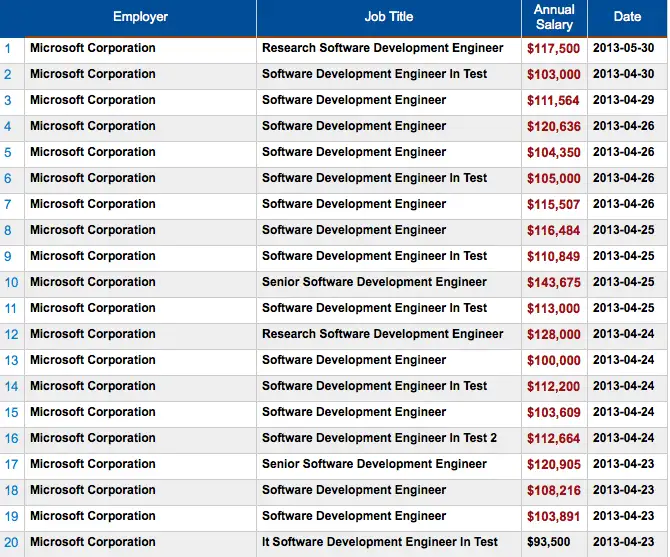
Task: Click the Annual Salary column header
Action: click(554, 17)
